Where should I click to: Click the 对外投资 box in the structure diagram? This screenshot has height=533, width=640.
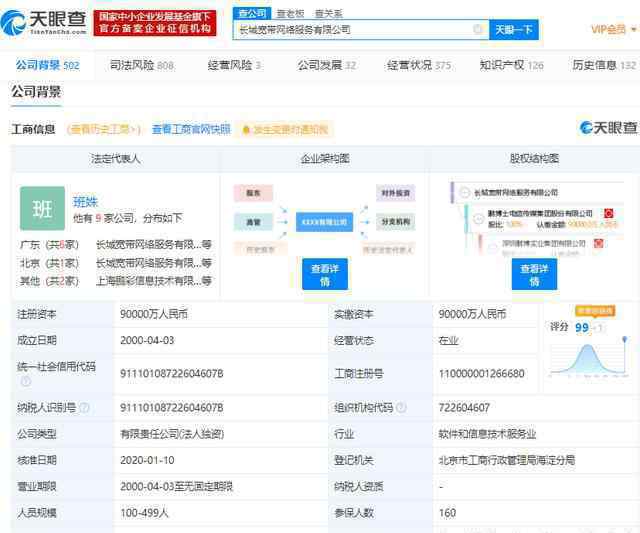(396, 193)
